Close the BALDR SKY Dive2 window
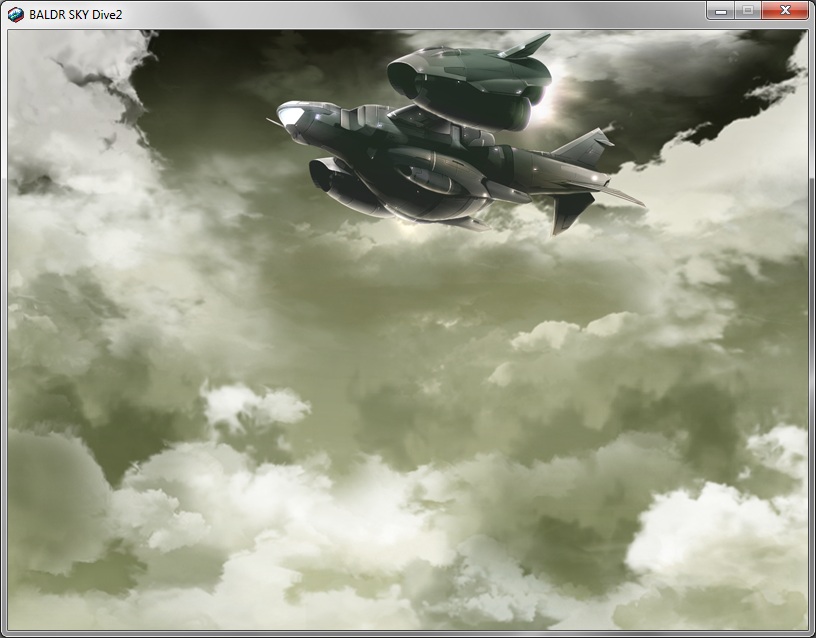This screenshot has width=816, height=638. coord(785,10)
